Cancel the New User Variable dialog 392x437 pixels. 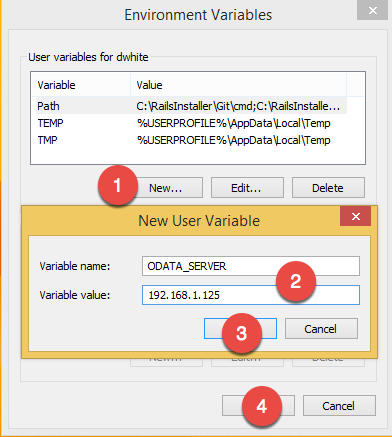321,328
